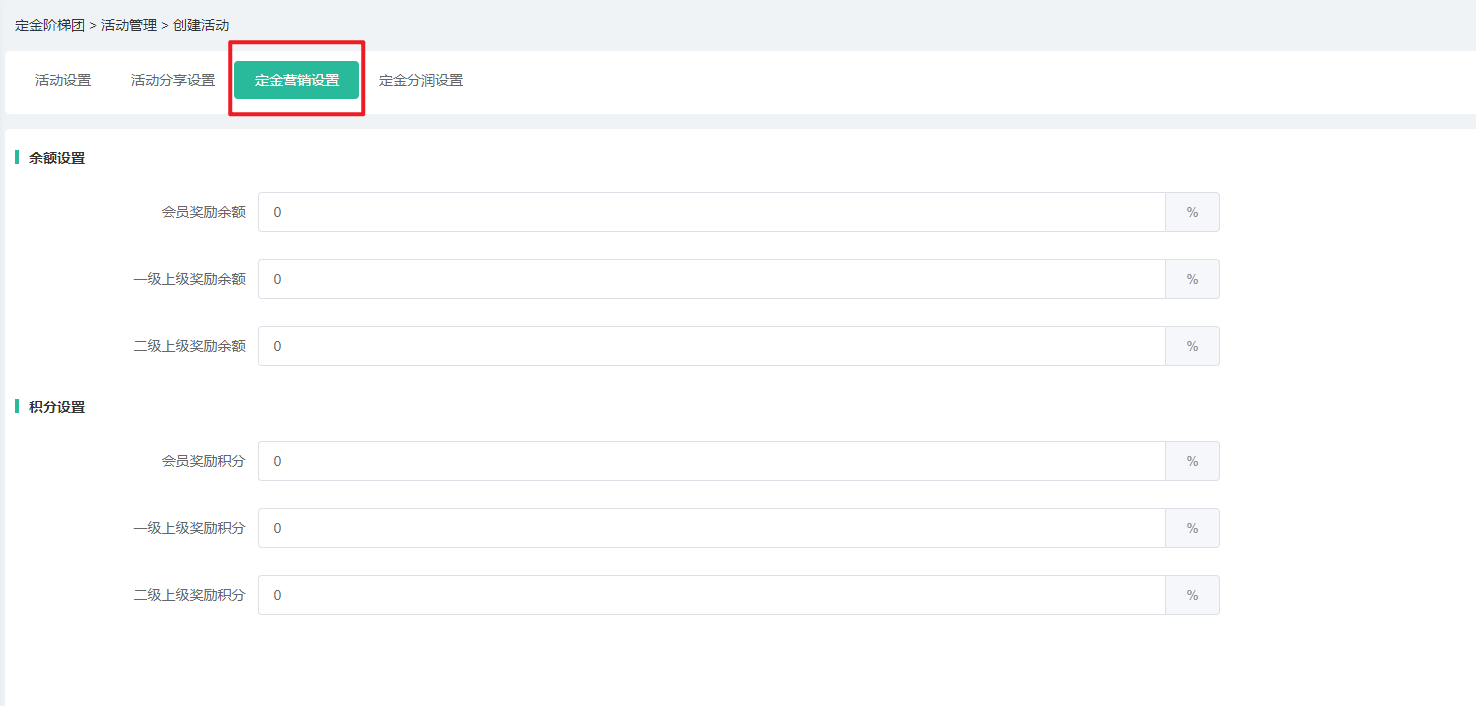Open the 活动分享设置 tab

[173, 80]
